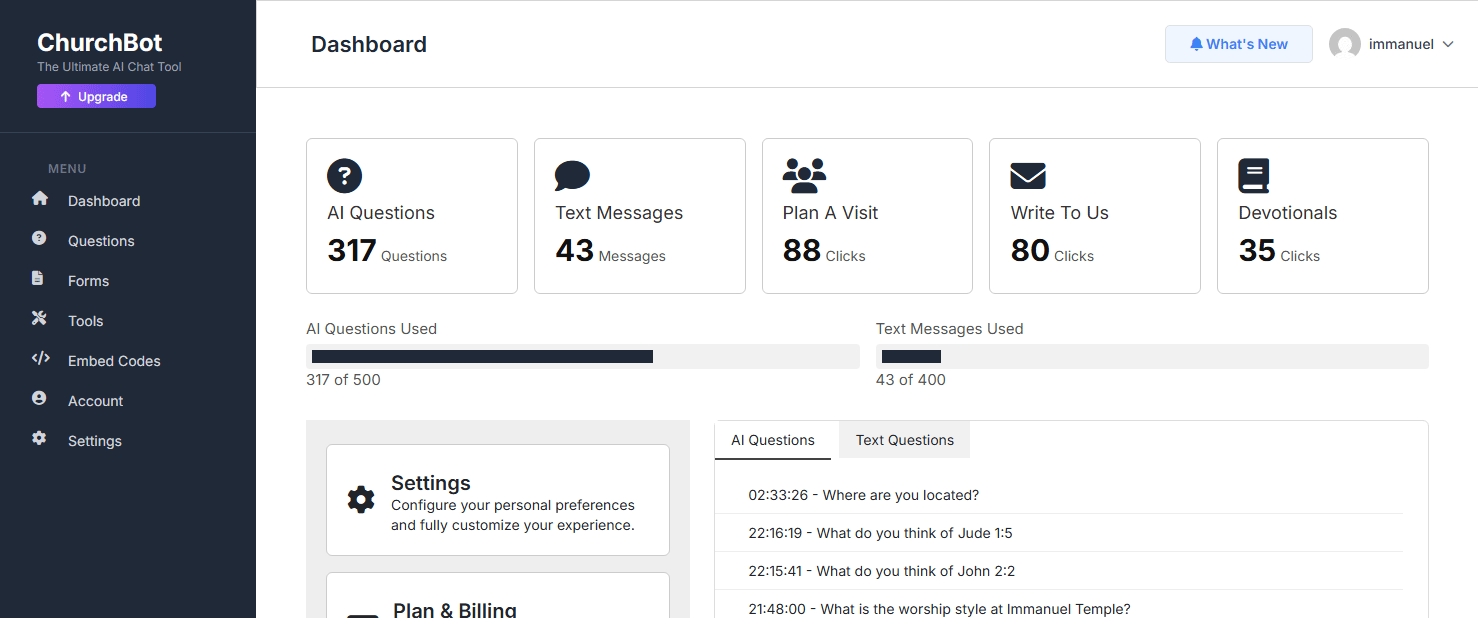Click the Questions question-mark icon in sidebar
The width and height of the screenshot is (1478, 618).
click(x=39, y=238)
